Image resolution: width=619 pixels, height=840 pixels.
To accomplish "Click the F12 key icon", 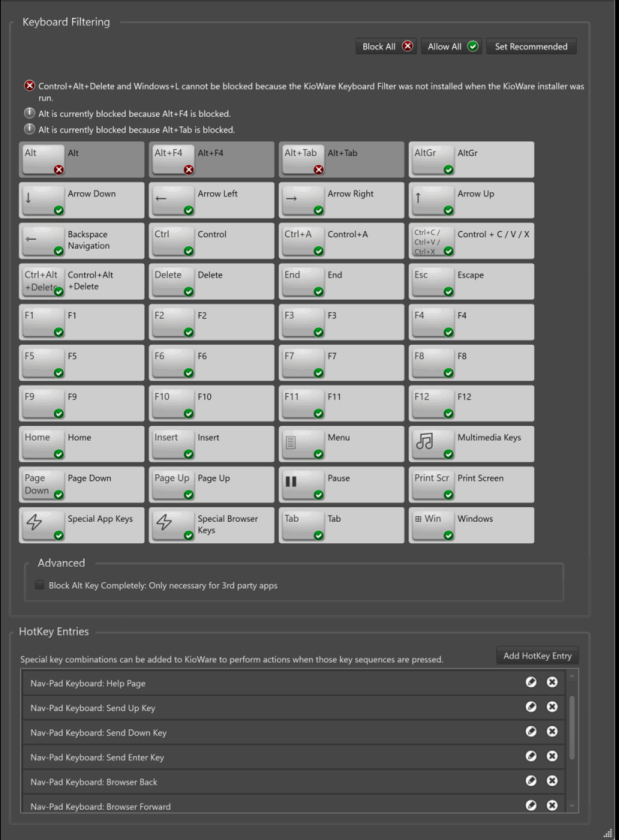I will coord(432,404).
